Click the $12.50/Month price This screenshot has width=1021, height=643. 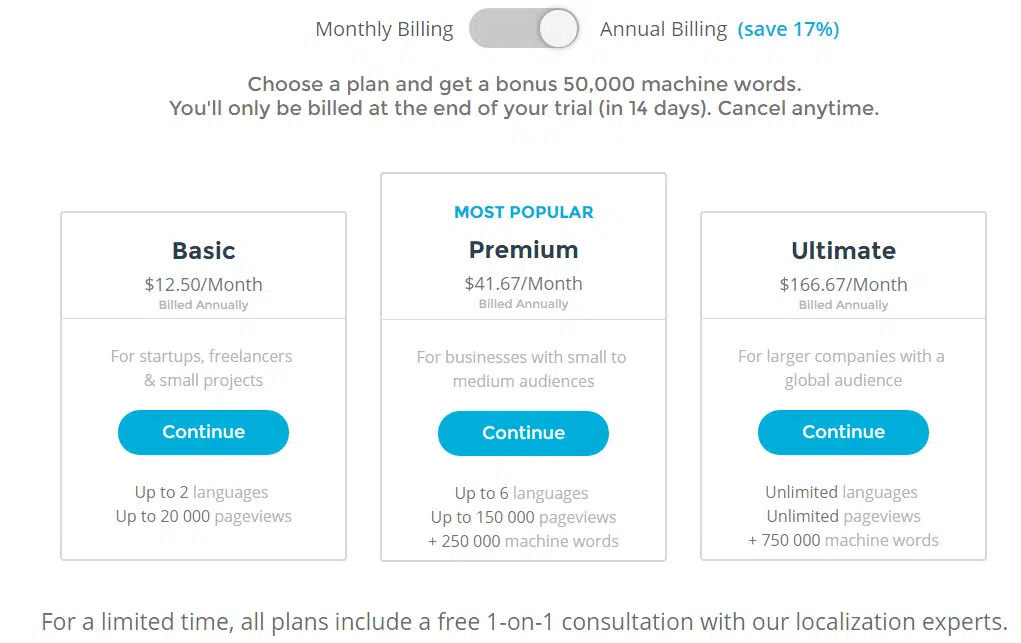[203, 284]
